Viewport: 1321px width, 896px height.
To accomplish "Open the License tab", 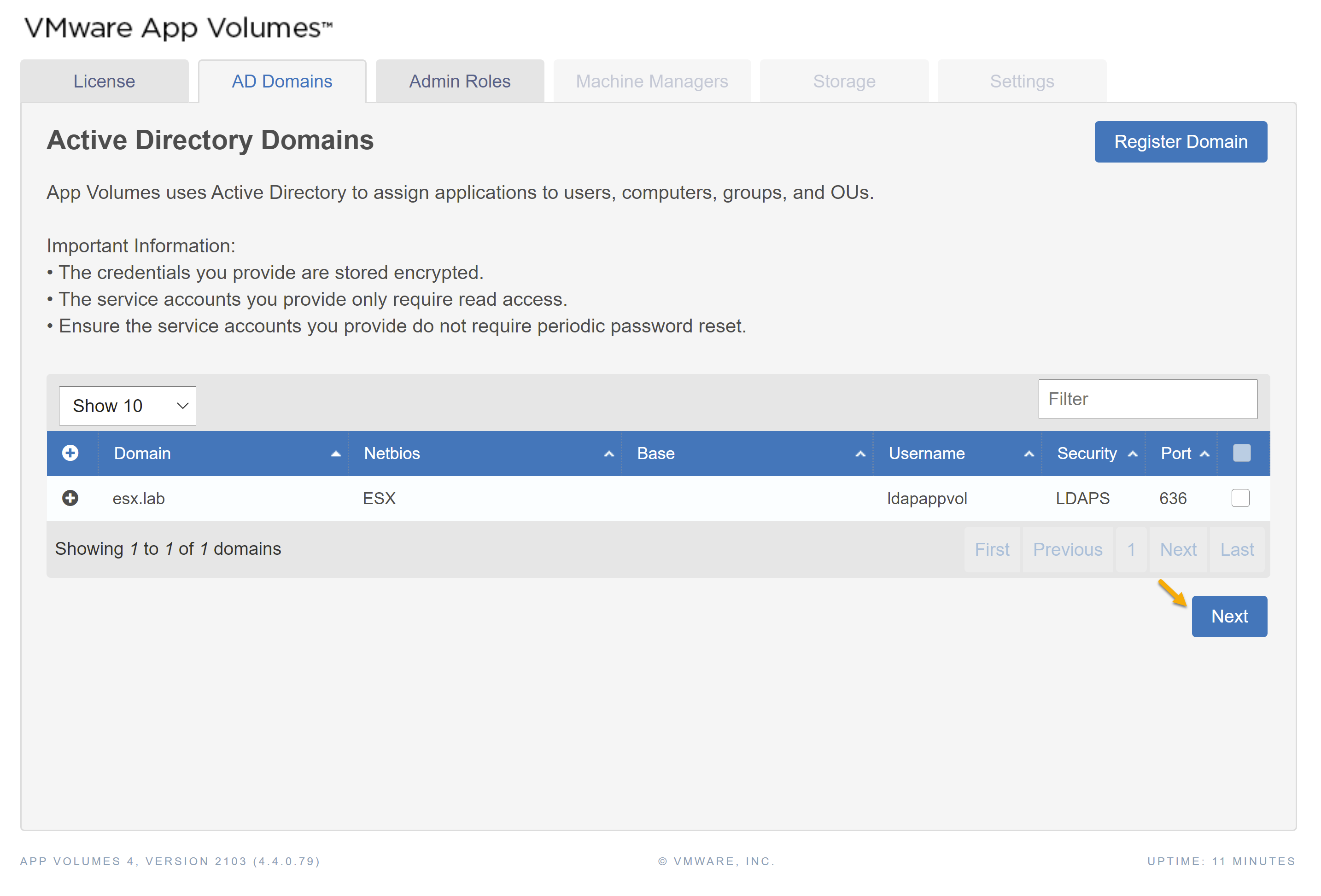I will click(x=105, y=81).
